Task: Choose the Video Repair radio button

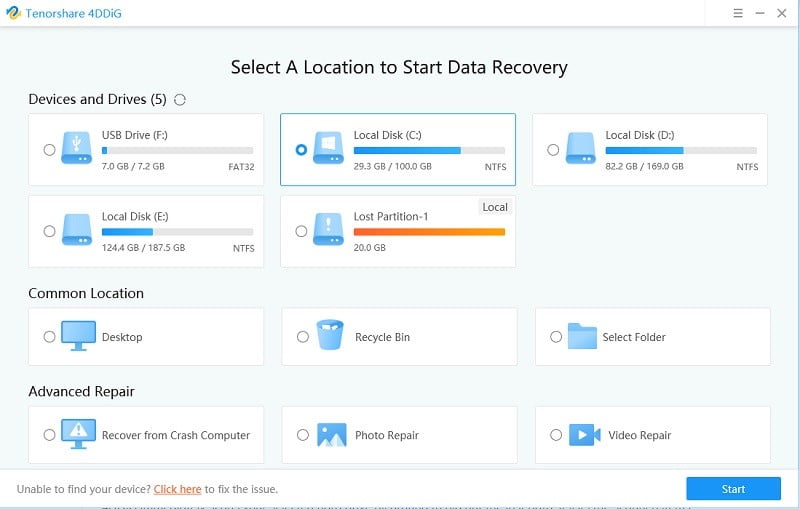Action: click(556, 435)
